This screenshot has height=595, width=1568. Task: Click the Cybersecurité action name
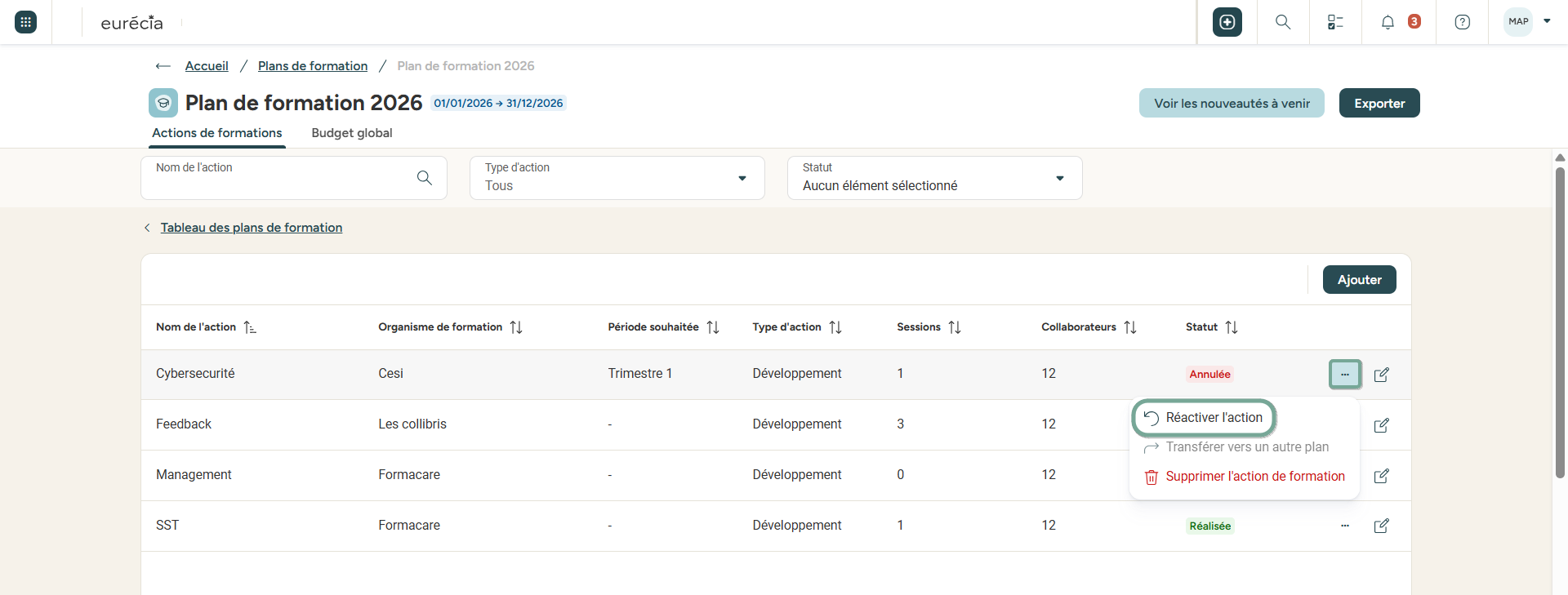point(195,374)
